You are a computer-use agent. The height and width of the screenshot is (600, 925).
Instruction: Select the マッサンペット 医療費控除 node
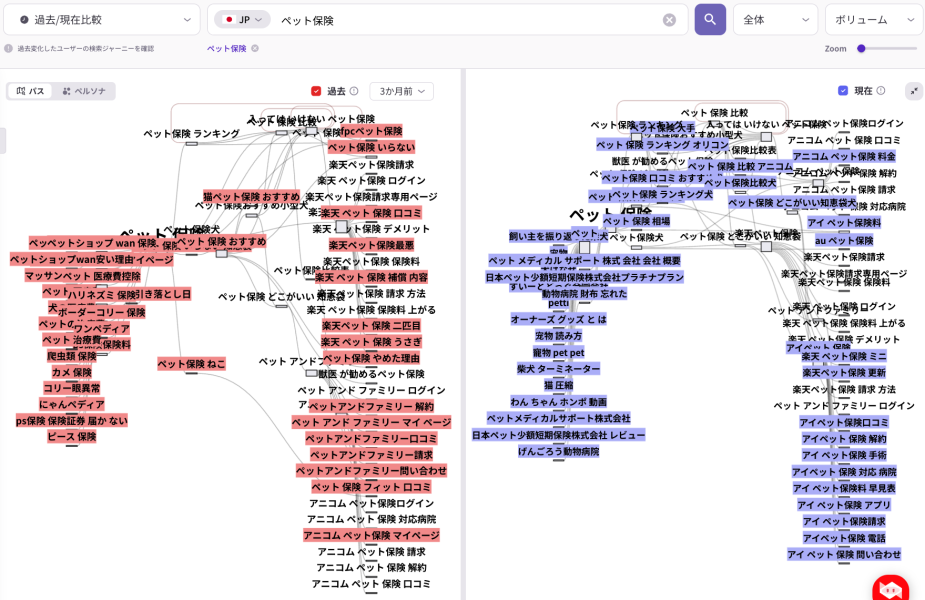pyautogui.click(x=83, y=276)
